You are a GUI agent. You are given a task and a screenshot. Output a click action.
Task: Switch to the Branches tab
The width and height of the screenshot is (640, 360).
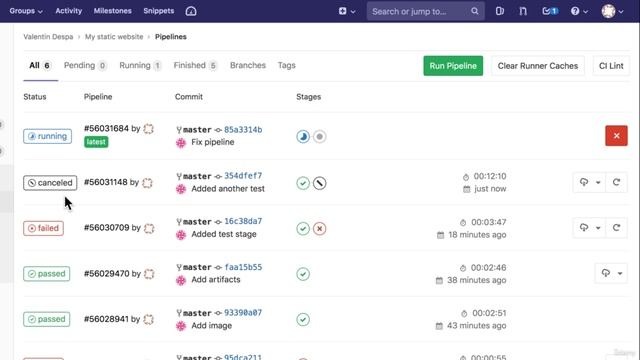(x=248, y=65)
